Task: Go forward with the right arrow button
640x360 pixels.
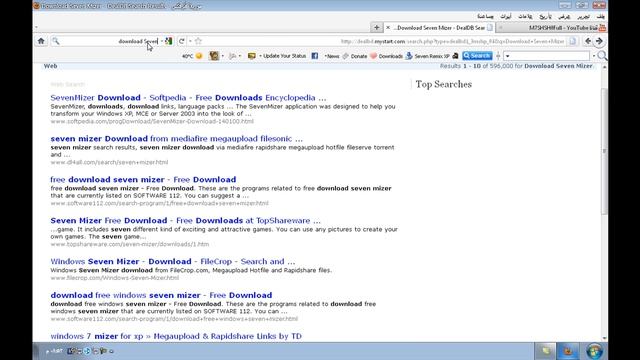Action: pos(599,41)
